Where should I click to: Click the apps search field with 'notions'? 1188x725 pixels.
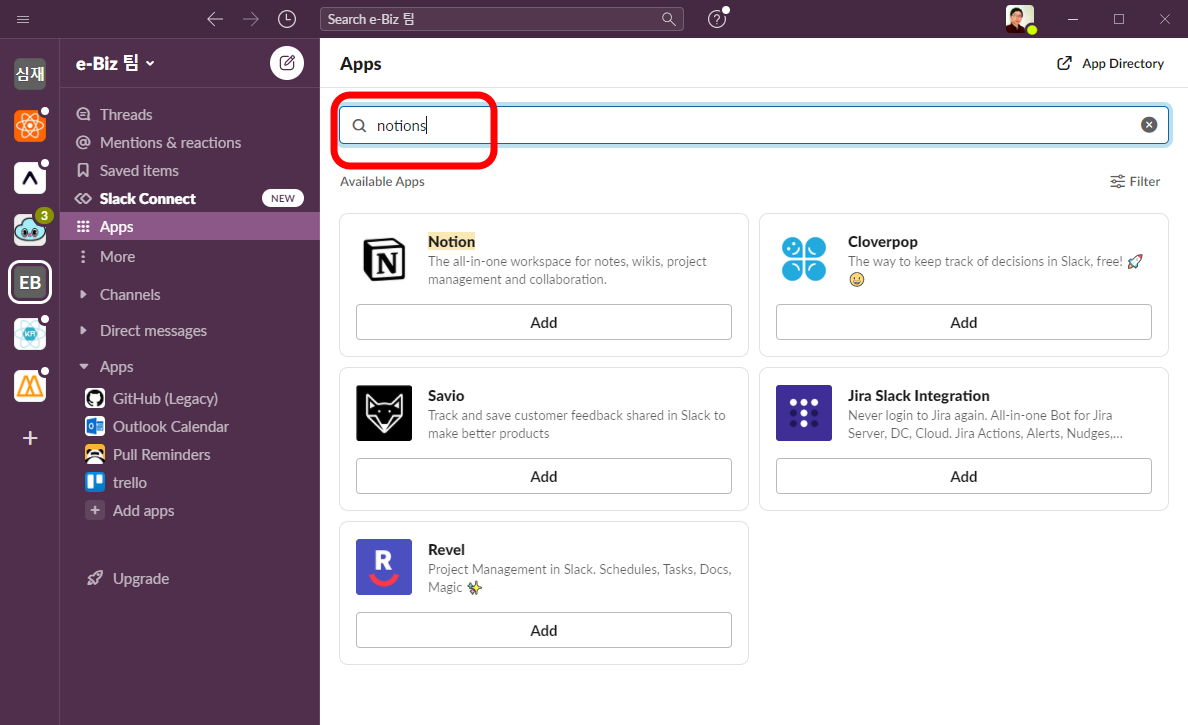[x=753, y=125]
